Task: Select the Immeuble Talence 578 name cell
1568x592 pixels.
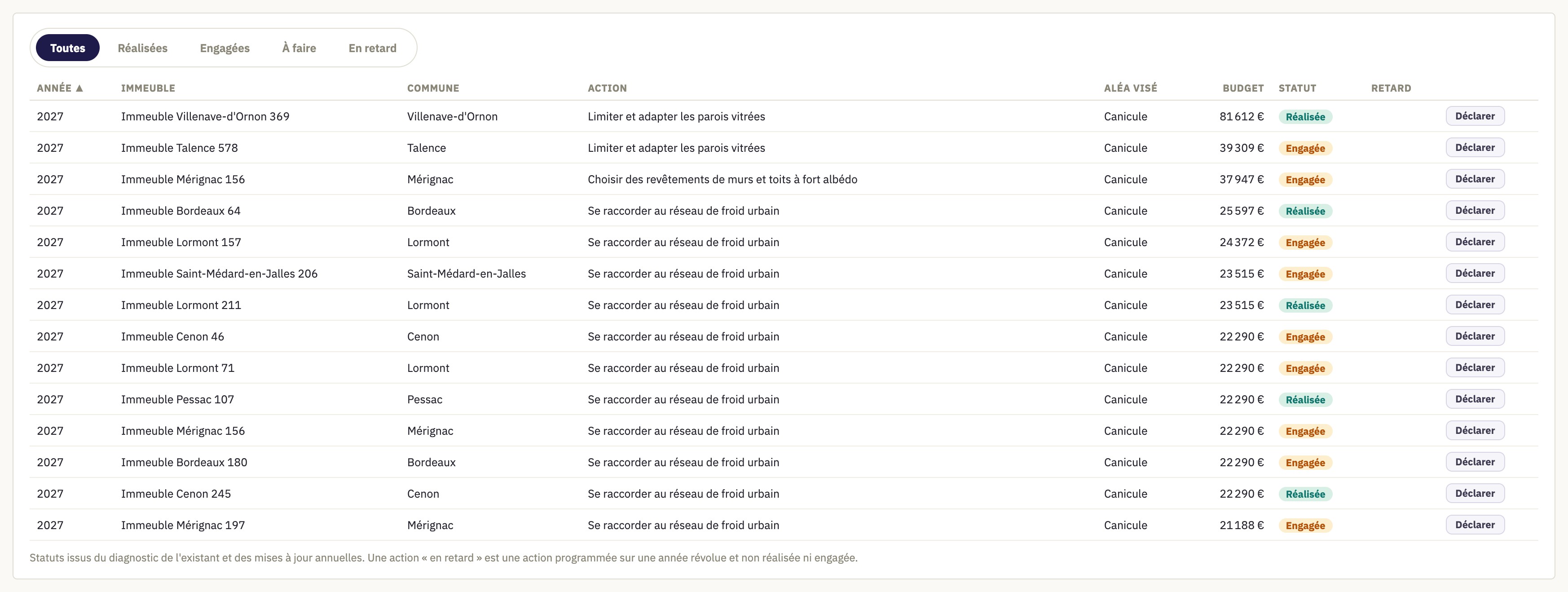Action: pos(180,148)
